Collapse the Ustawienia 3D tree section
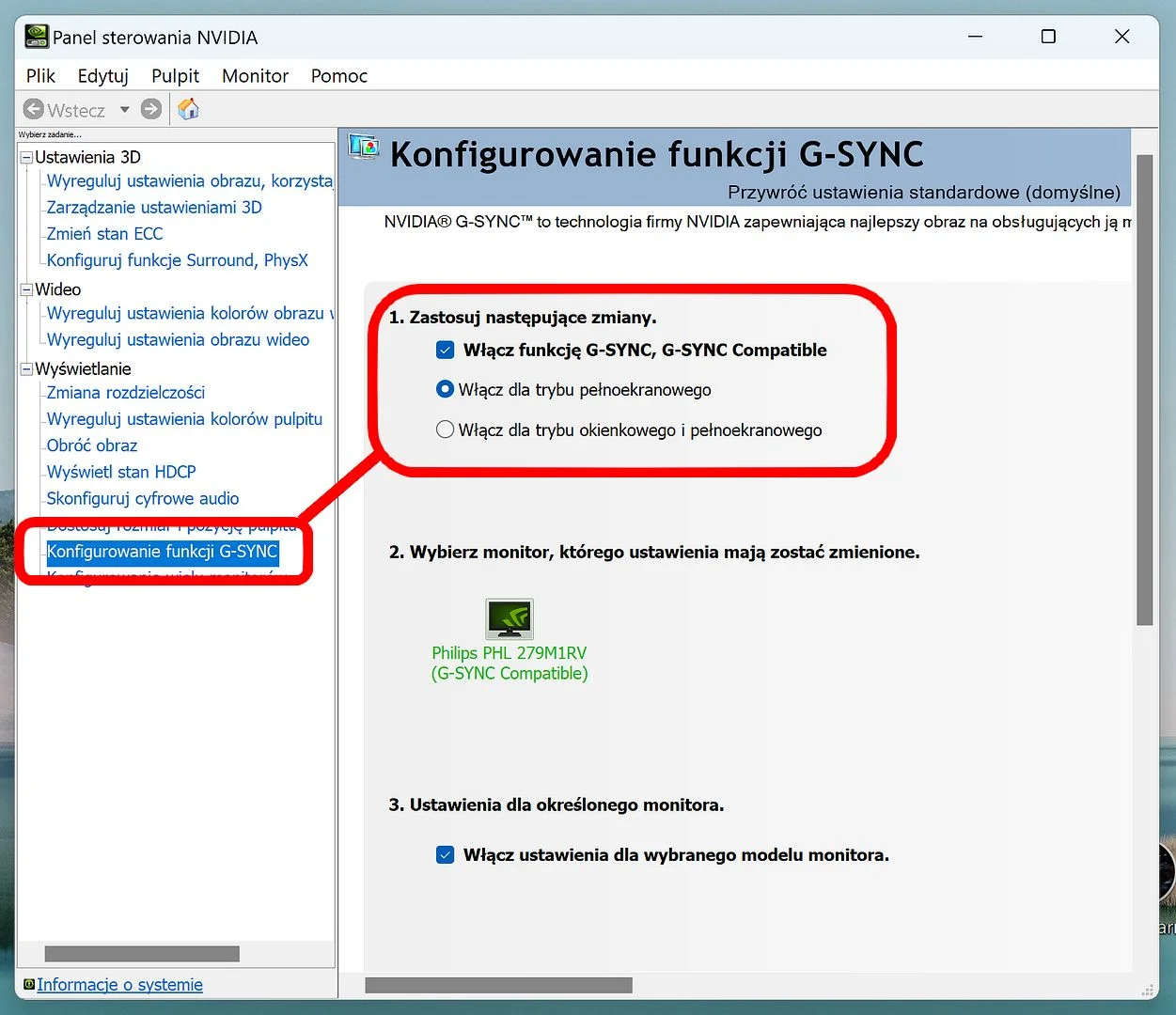Viewport: 1176px width, 1015px height. 27,158
